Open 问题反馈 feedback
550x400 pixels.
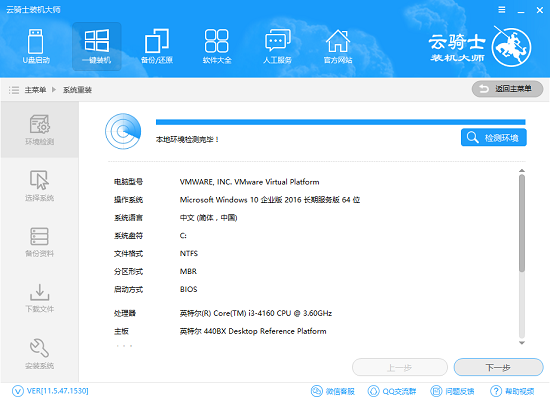coord(452,391)
